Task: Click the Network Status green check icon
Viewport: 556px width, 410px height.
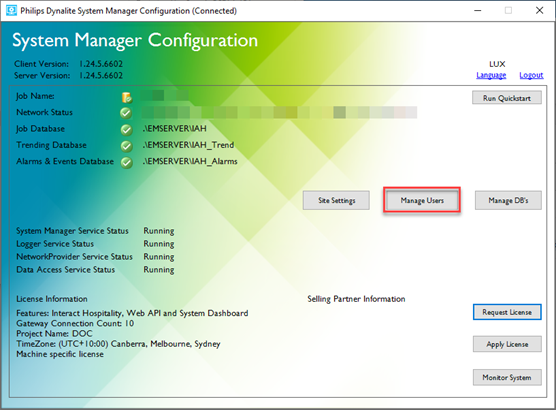Action: tap(126, 113)
